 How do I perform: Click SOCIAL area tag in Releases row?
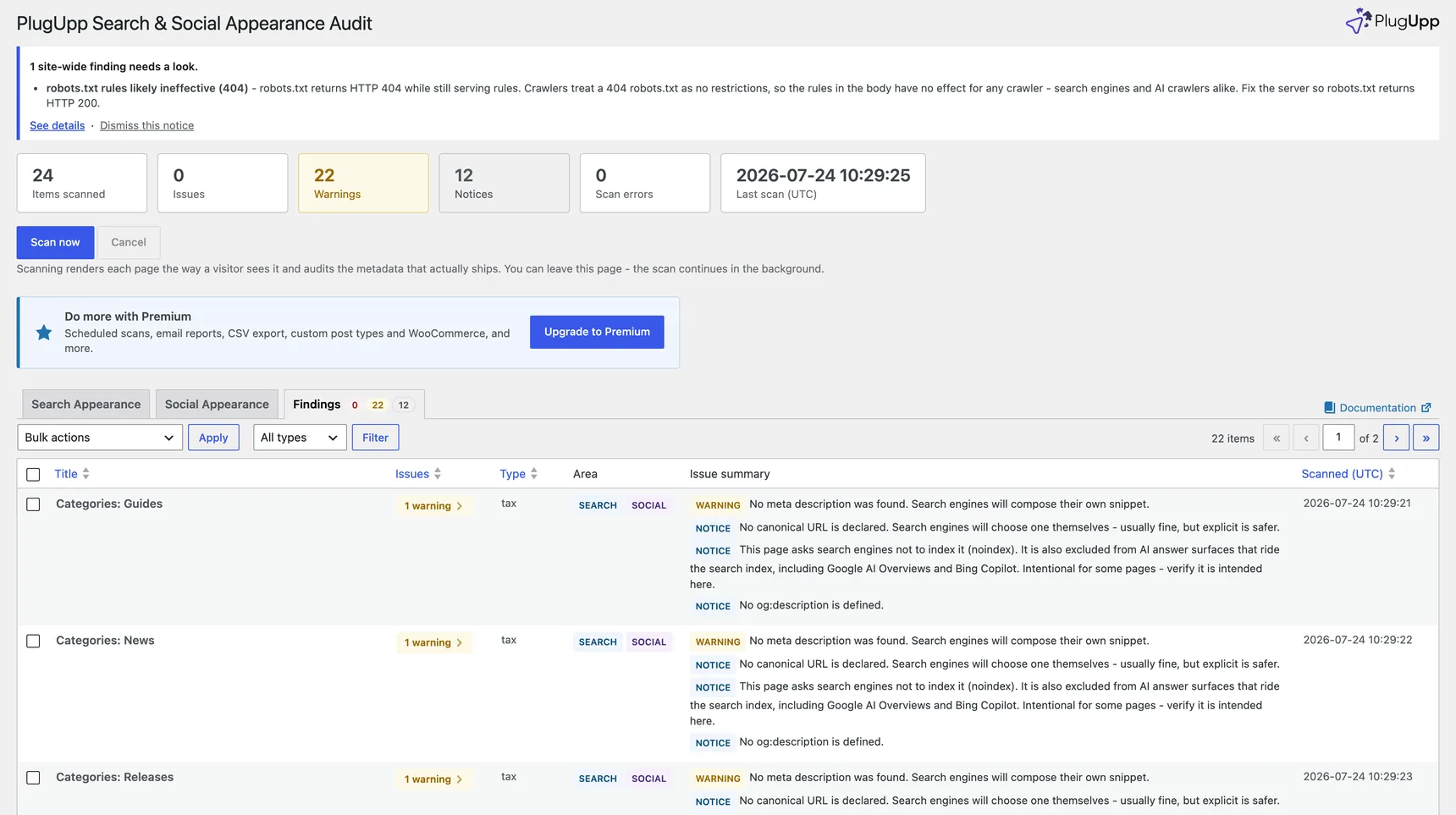[648, 779]
